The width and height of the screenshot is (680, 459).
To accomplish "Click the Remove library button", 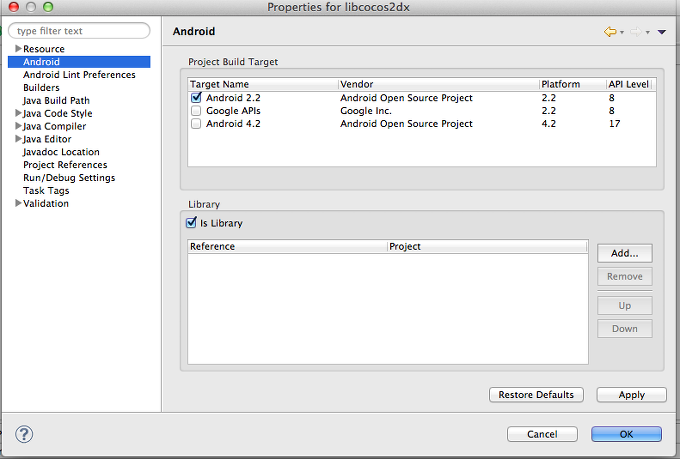I will coord(624,276).
